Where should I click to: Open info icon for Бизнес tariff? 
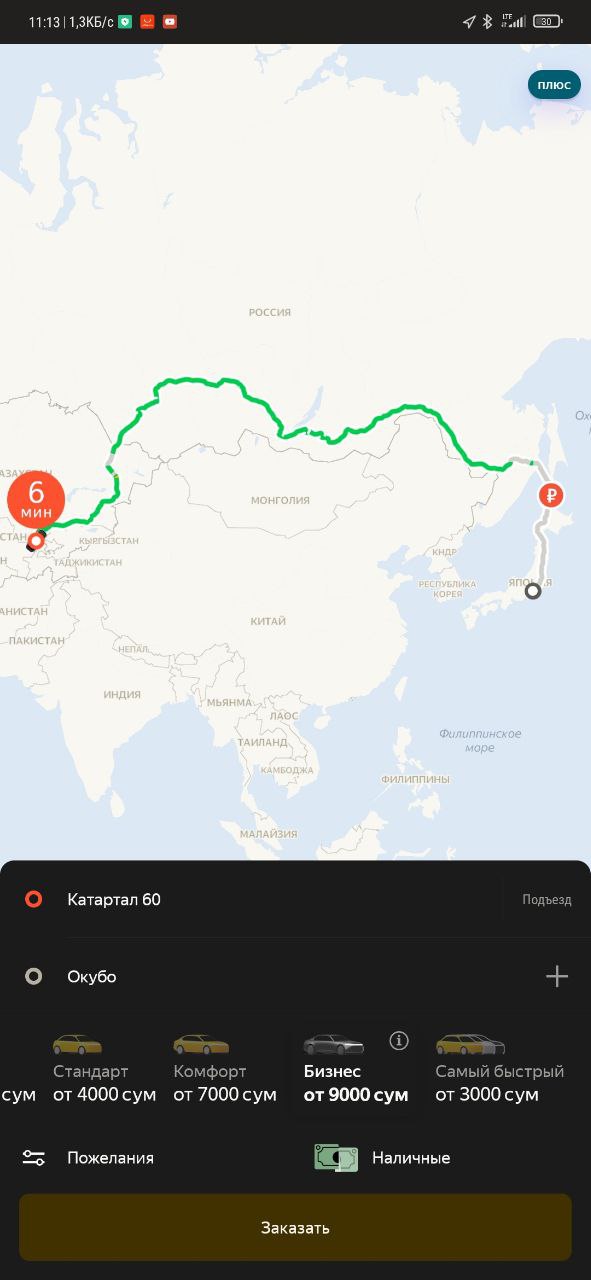coord(399,1041)
